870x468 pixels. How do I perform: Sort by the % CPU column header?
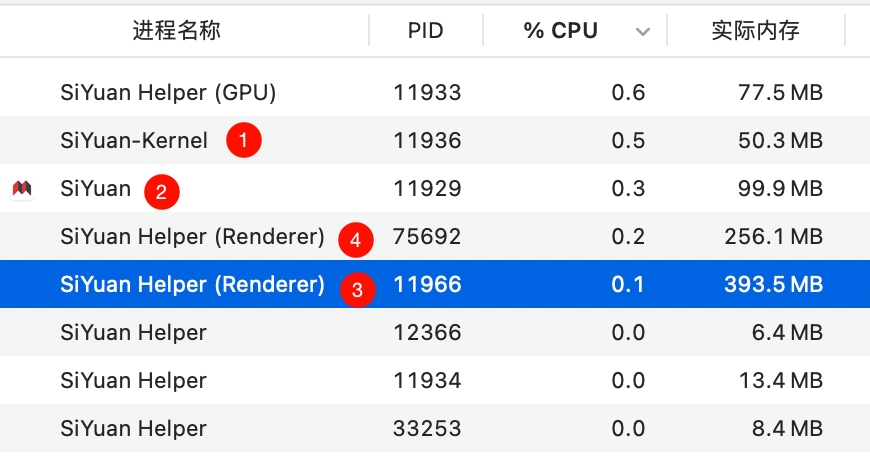(560, 31)
